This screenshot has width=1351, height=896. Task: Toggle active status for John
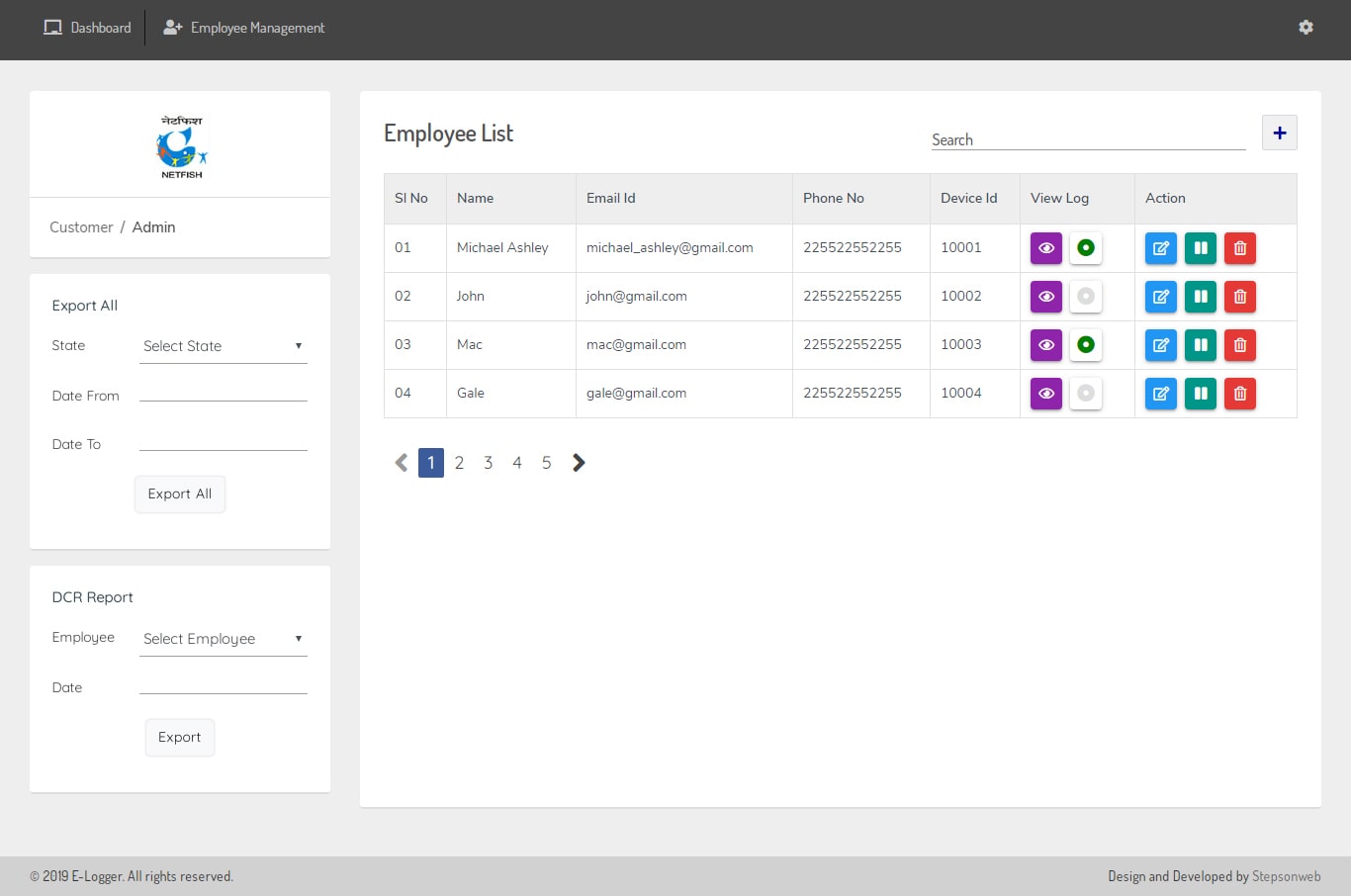pos(1086,297)
